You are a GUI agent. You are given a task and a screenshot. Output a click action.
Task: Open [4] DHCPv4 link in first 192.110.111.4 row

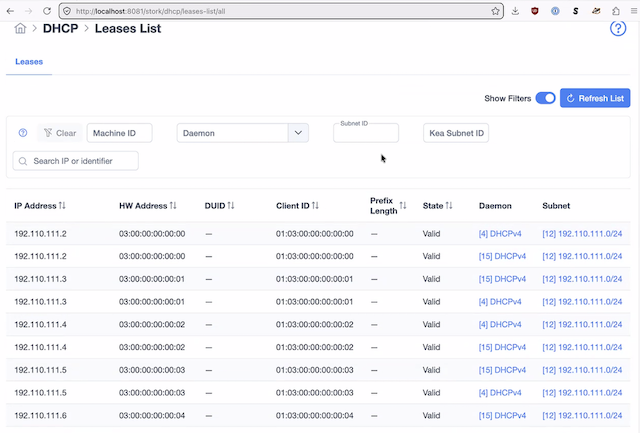500,324
